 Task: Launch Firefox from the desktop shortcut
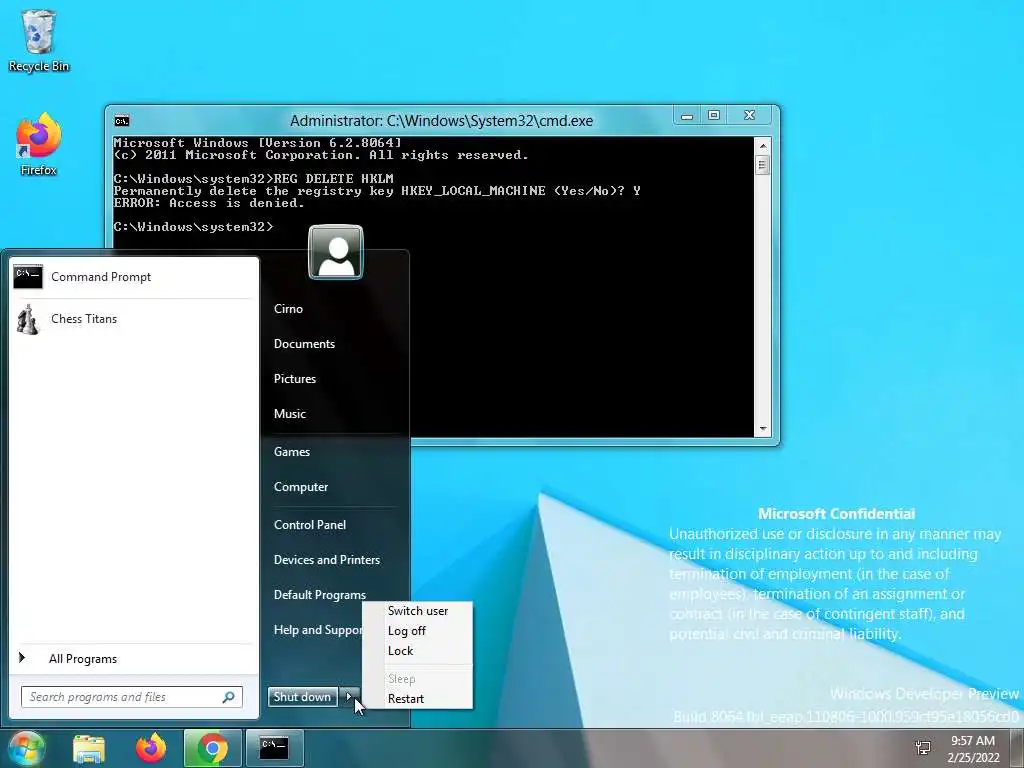click(39, 145)
